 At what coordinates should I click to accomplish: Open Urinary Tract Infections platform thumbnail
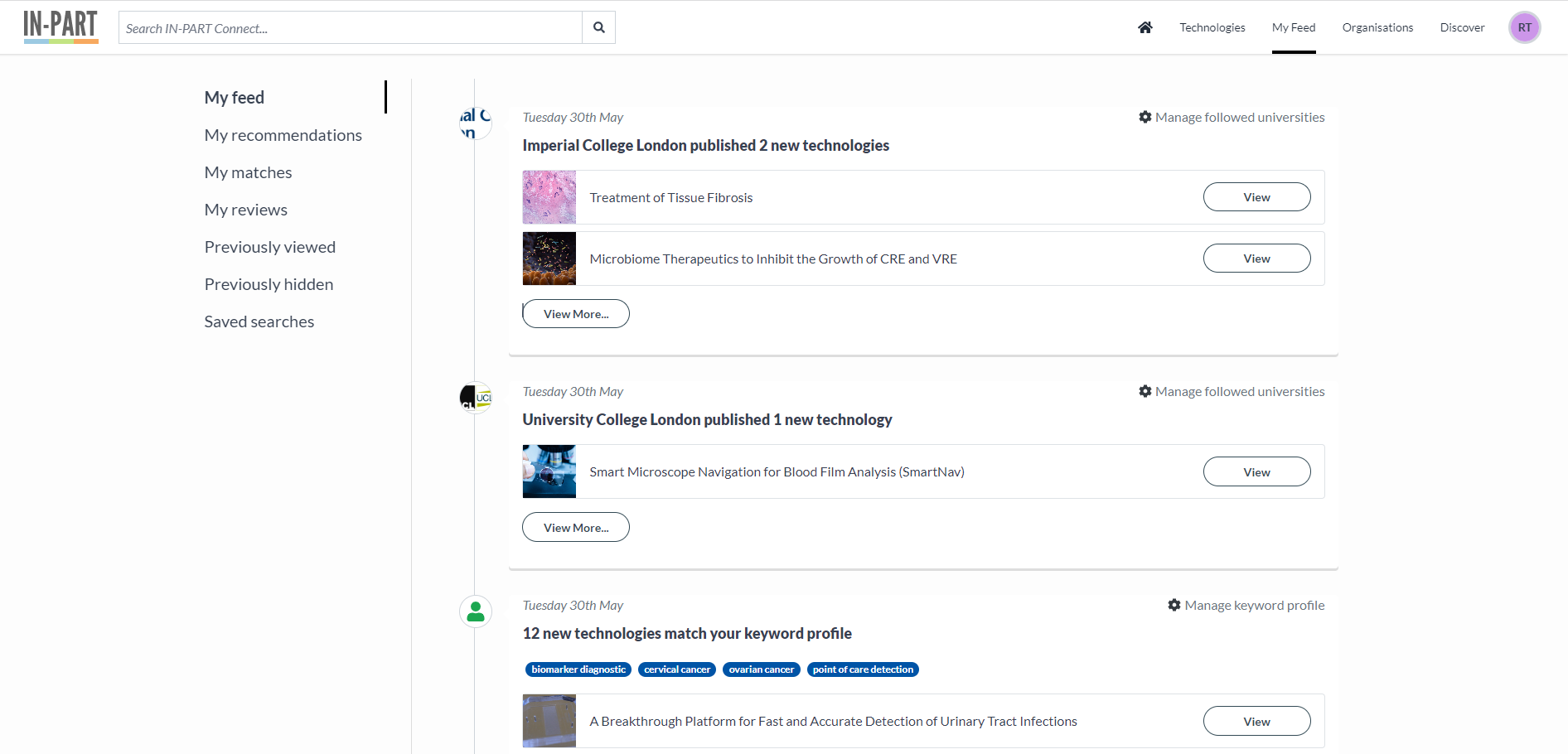[x=549, y=721]
